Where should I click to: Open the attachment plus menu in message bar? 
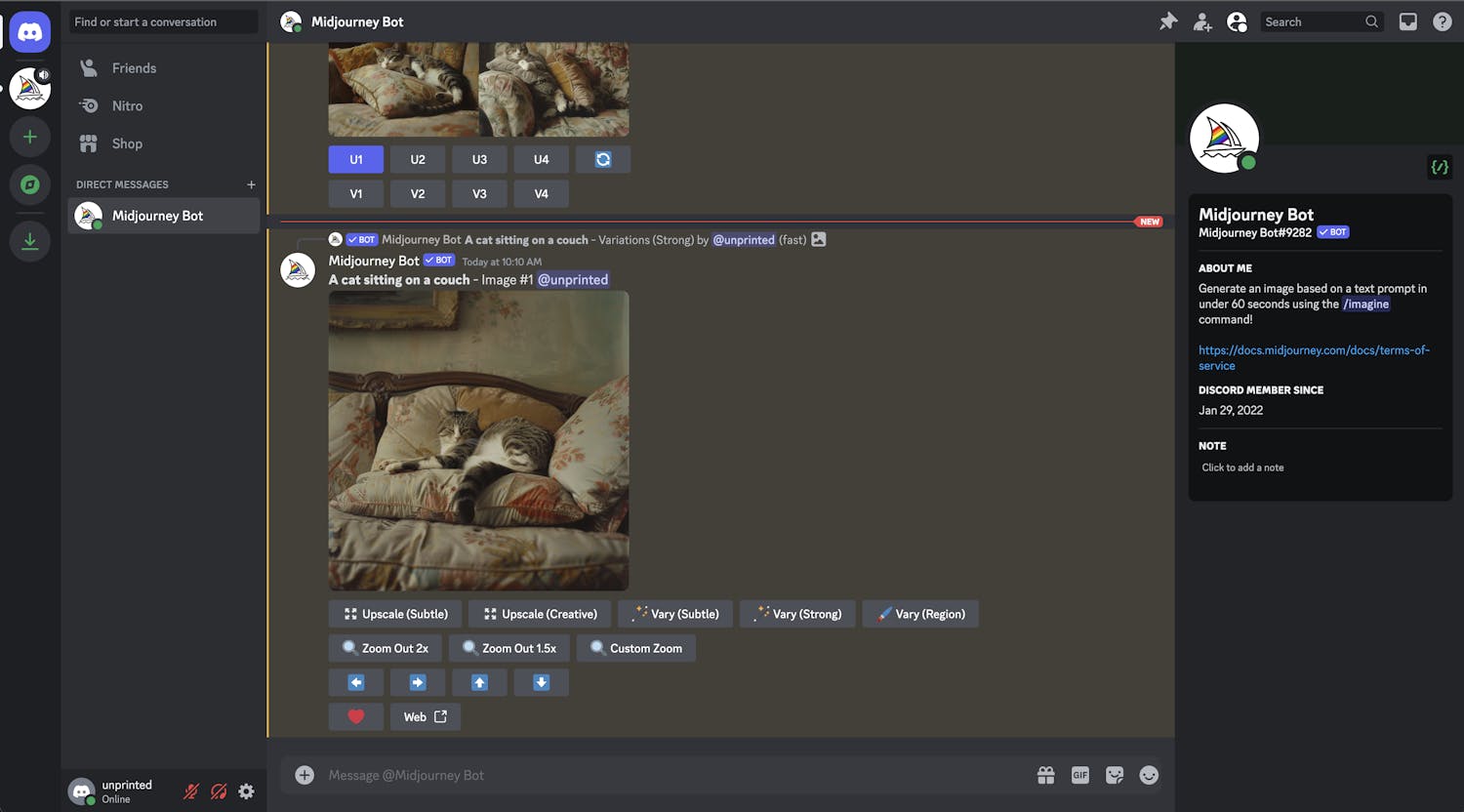[x=305, y=775]
